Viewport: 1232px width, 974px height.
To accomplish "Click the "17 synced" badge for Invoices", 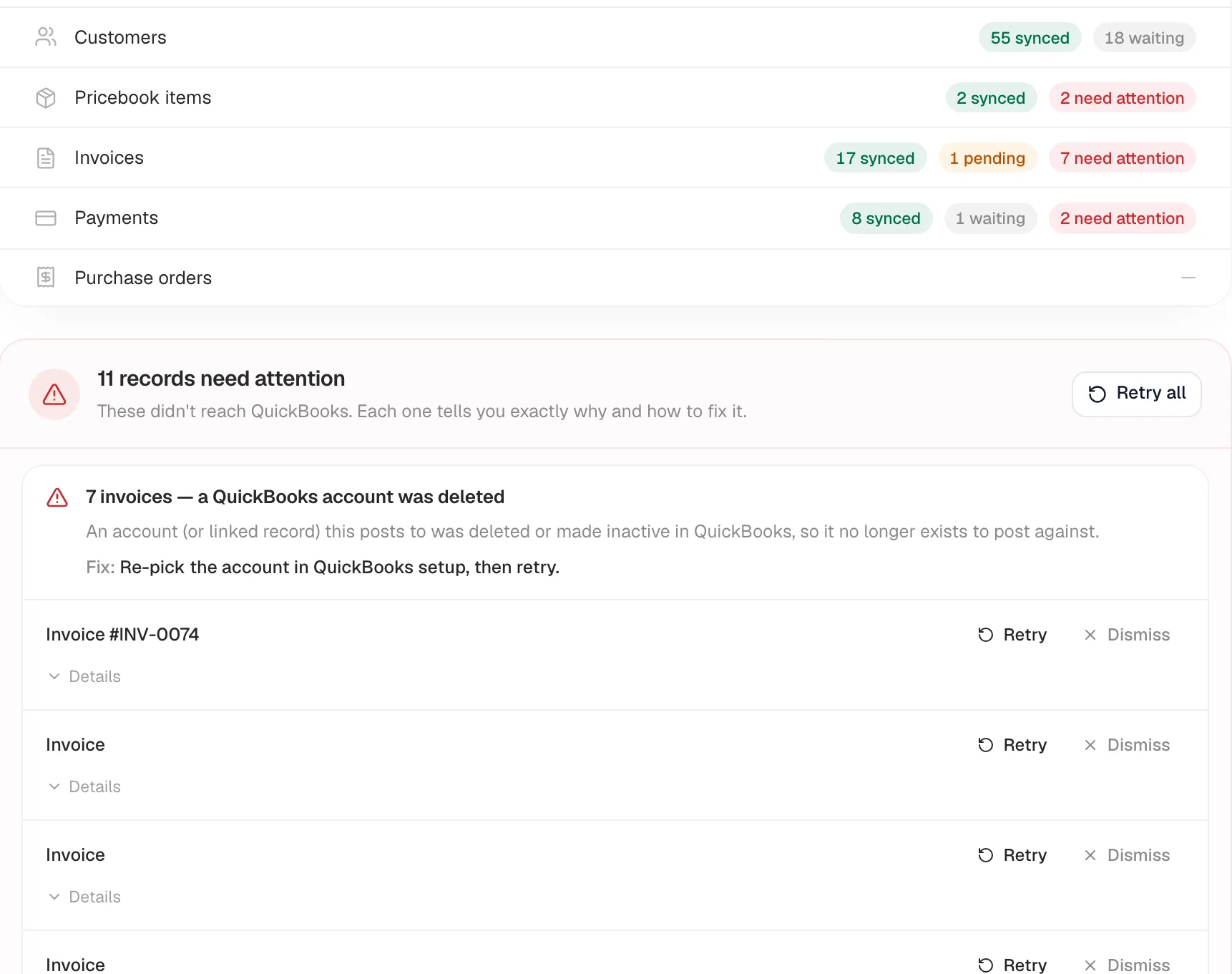I will coord(875,158).
